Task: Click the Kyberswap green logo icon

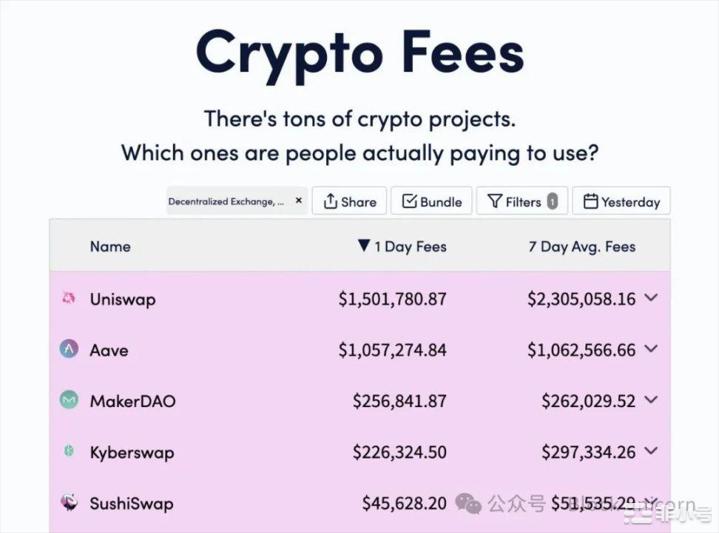Action: coord(69,451)
